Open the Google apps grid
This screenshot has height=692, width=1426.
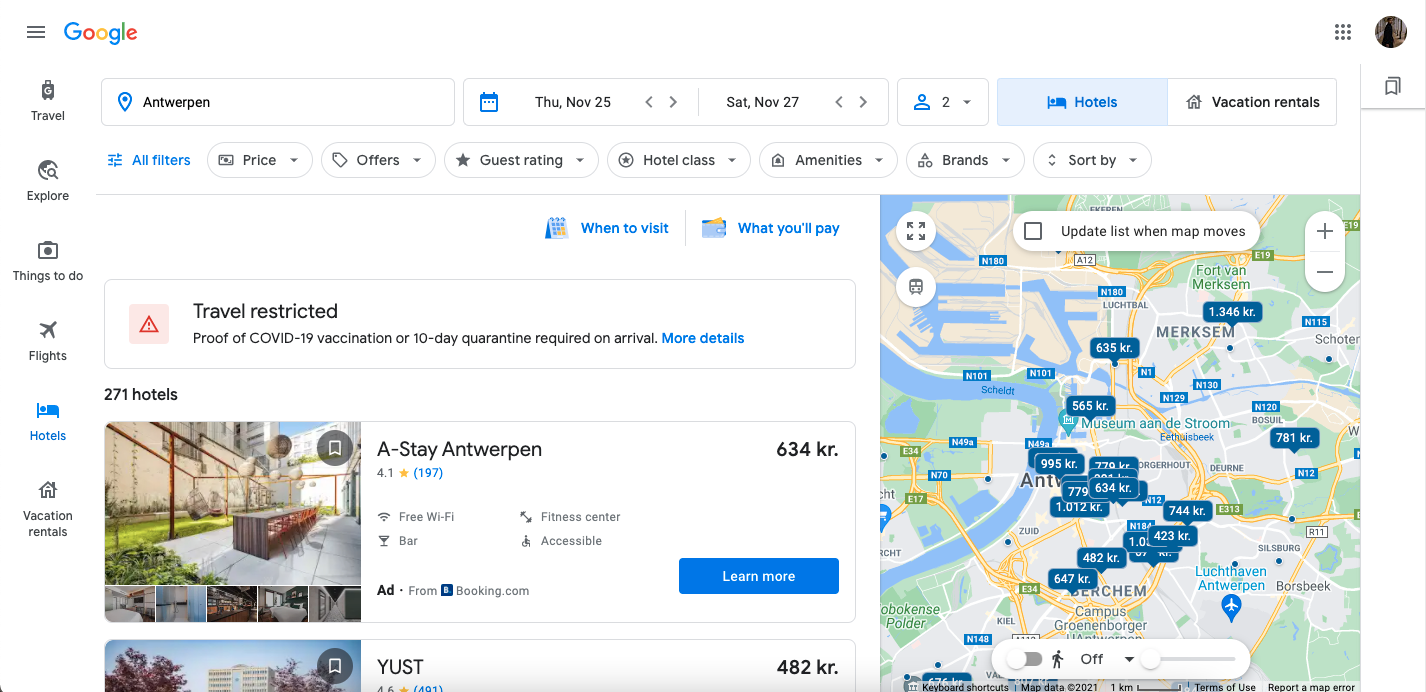tap(1343, 32)
